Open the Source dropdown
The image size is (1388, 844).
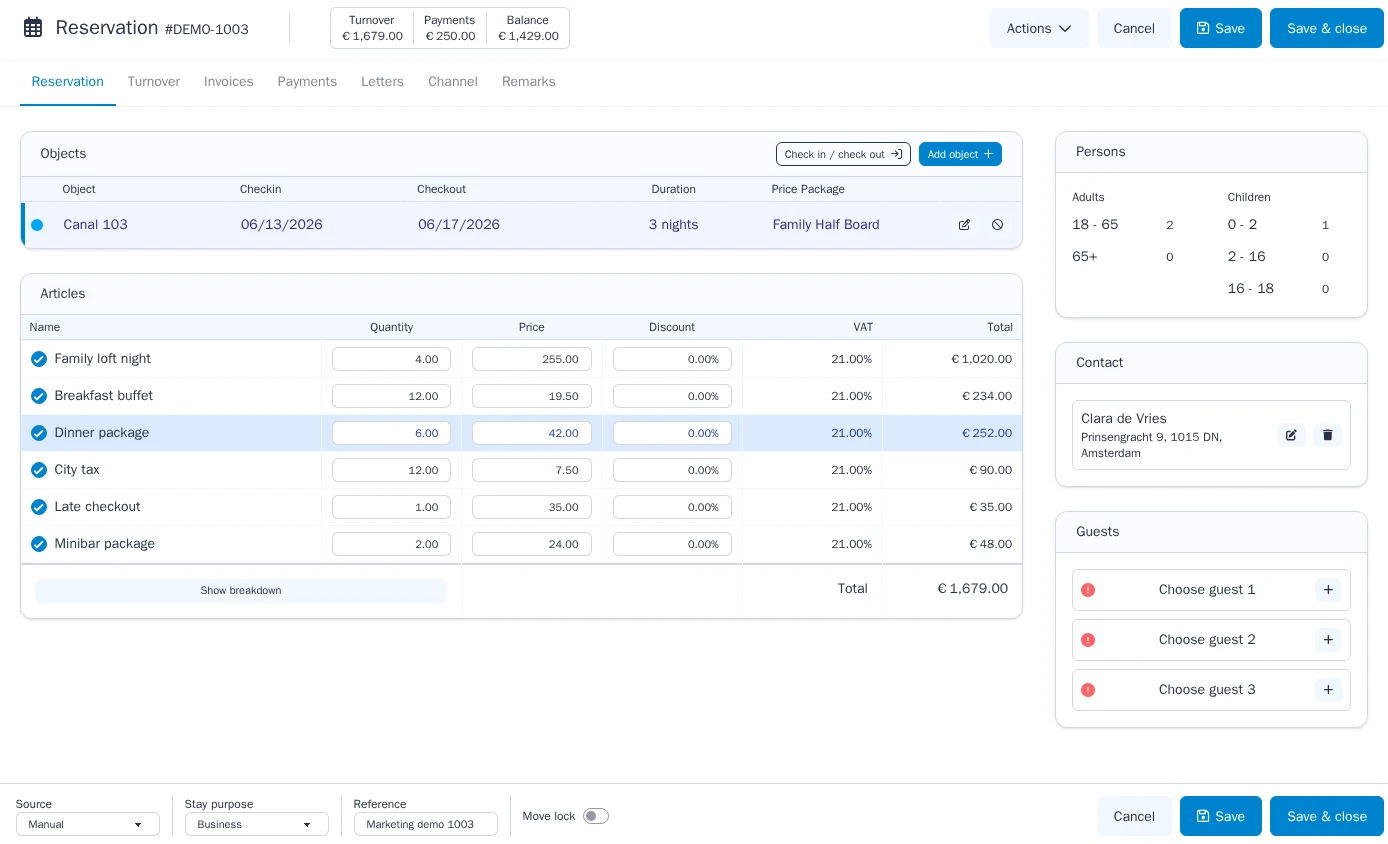[88, 824]
